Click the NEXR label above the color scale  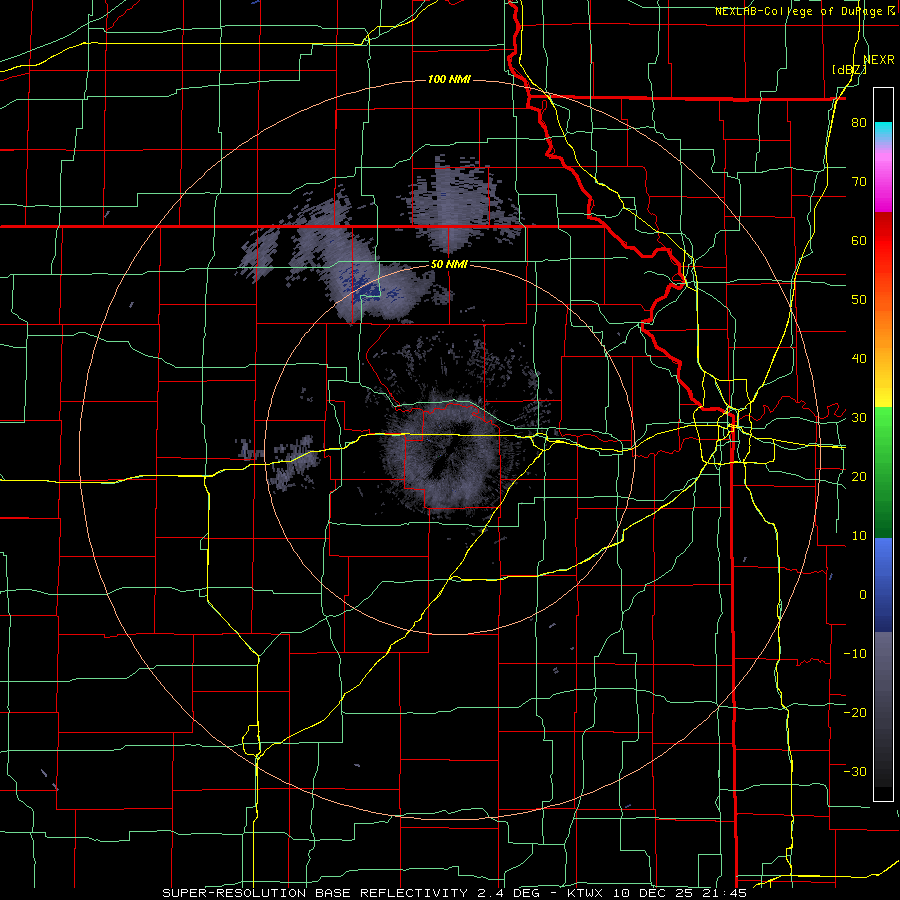pos(879,60)
